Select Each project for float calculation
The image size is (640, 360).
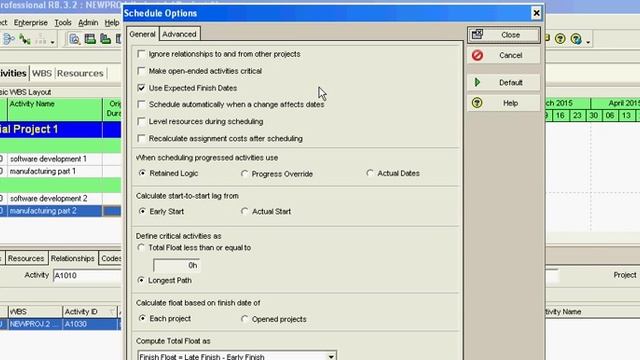click(x=142, y=318)
